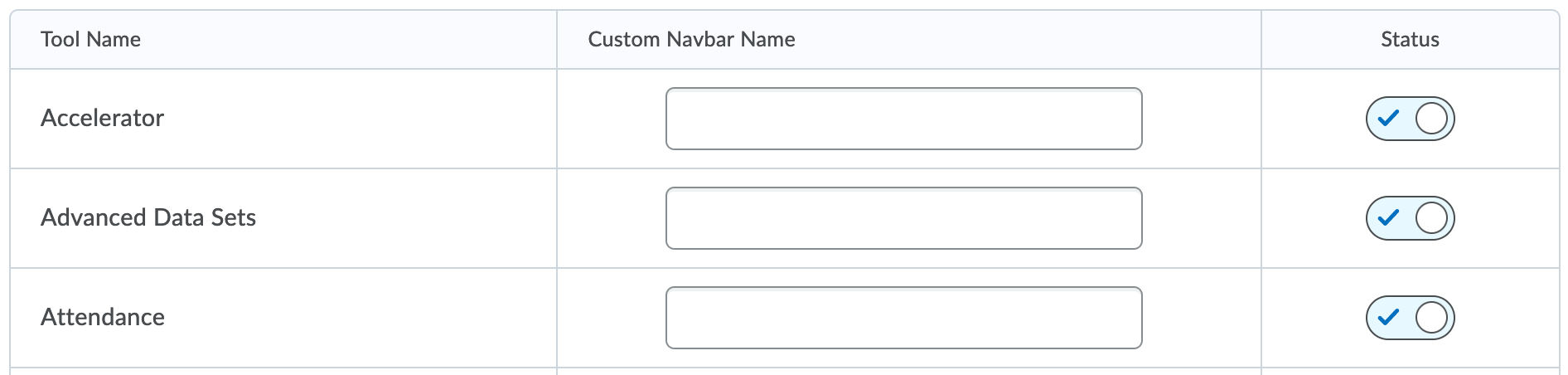Toggle the Attendance tool status
Viewport: 1568px width, 375px height.
point(1410,318)
